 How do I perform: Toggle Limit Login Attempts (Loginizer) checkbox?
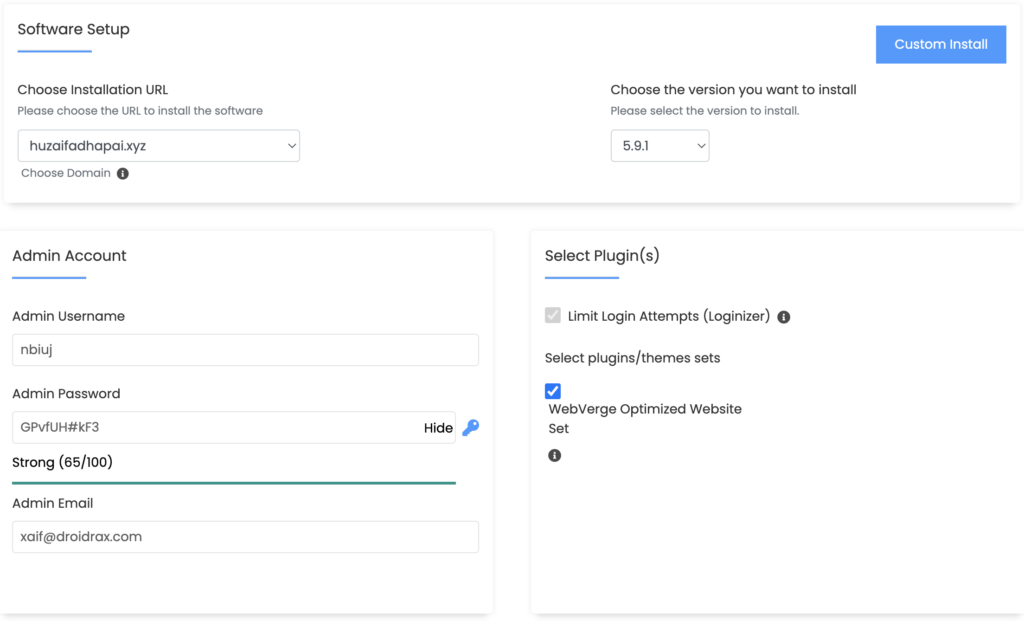553,316
